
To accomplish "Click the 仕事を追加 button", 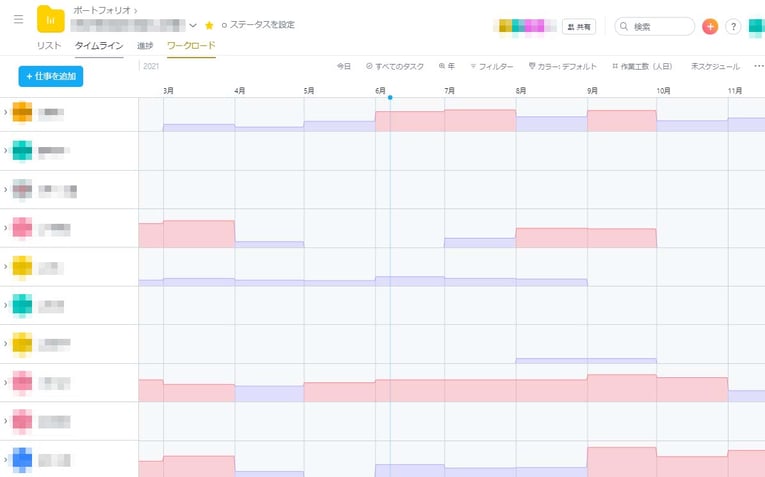I will [x=51, y=76].
